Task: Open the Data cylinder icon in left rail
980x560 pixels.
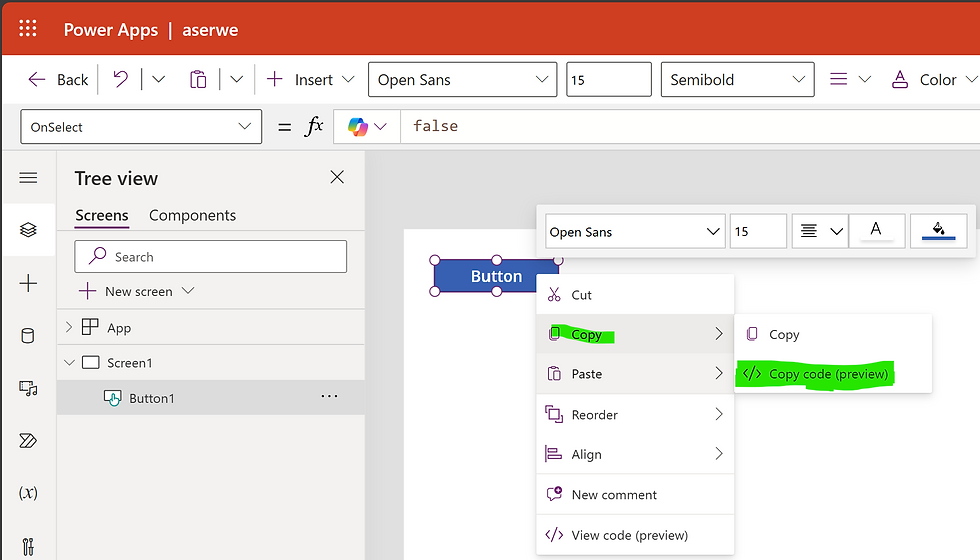Action: (28, 336)
